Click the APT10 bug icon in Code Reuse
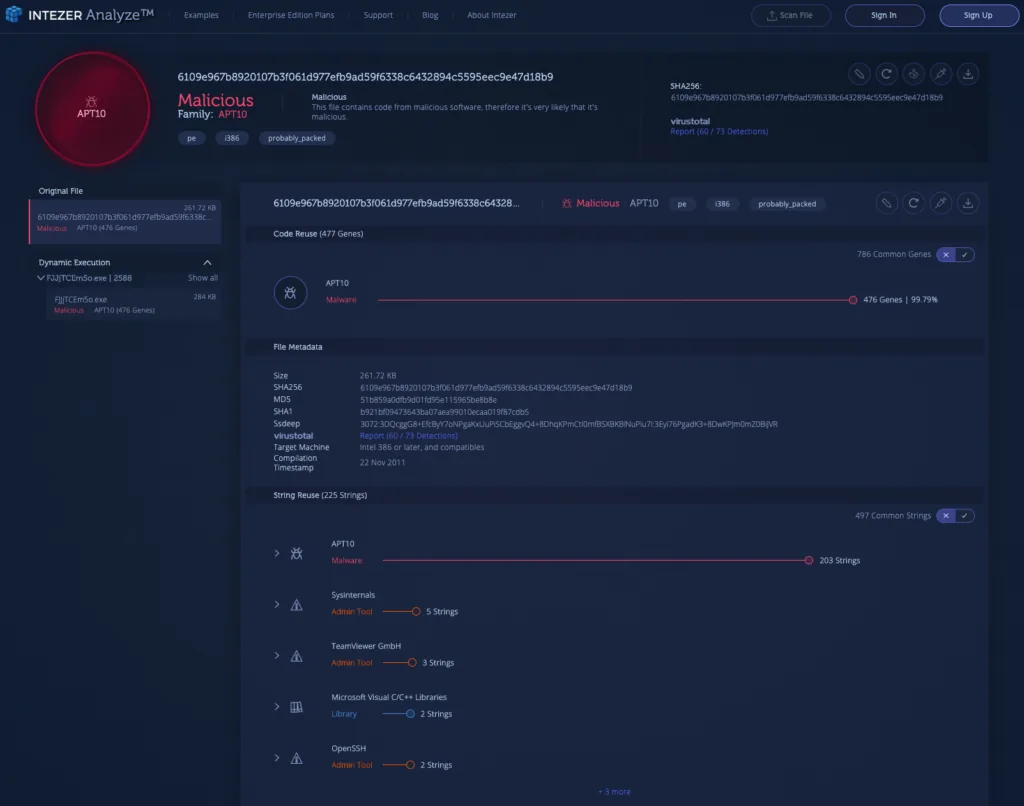The height and width of the screenshot is (806, 1024). (x=291, y=293)
